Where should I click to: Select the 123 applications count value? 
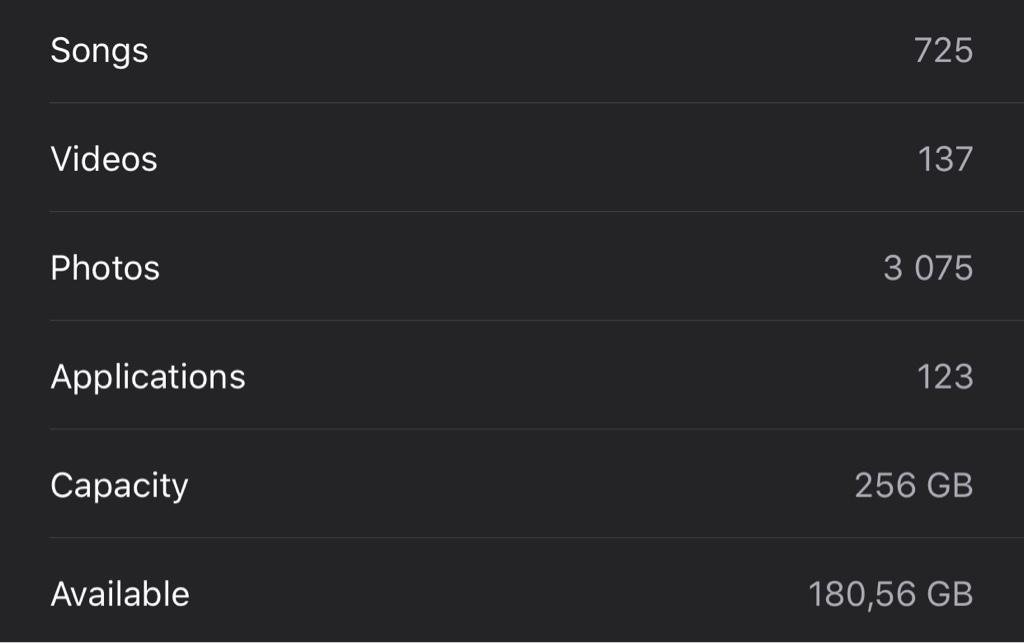(x=945, y=377)
